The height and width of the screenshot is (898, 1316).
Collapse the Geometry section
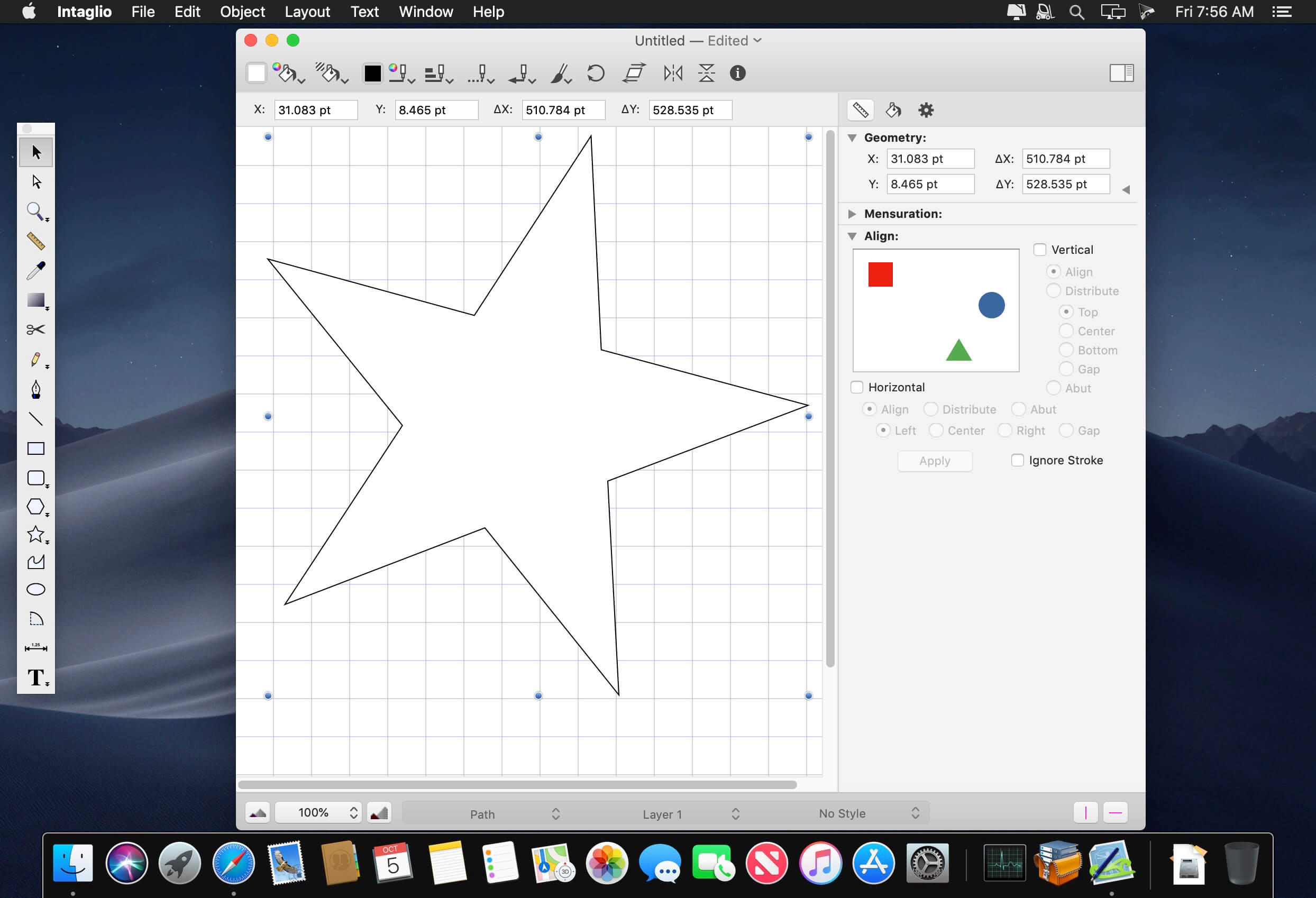pos(852,138)
